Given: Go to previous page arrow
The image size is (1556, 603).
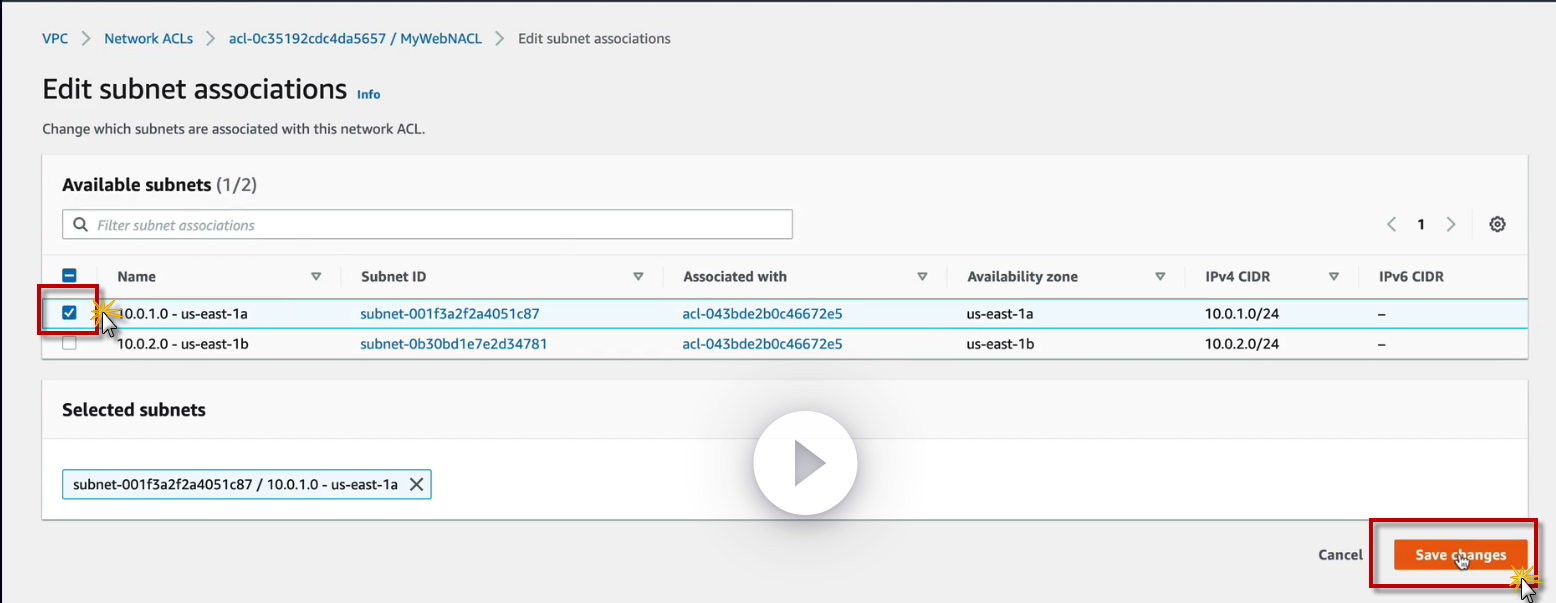Looking at the screenshot, I should point(1391,224).
